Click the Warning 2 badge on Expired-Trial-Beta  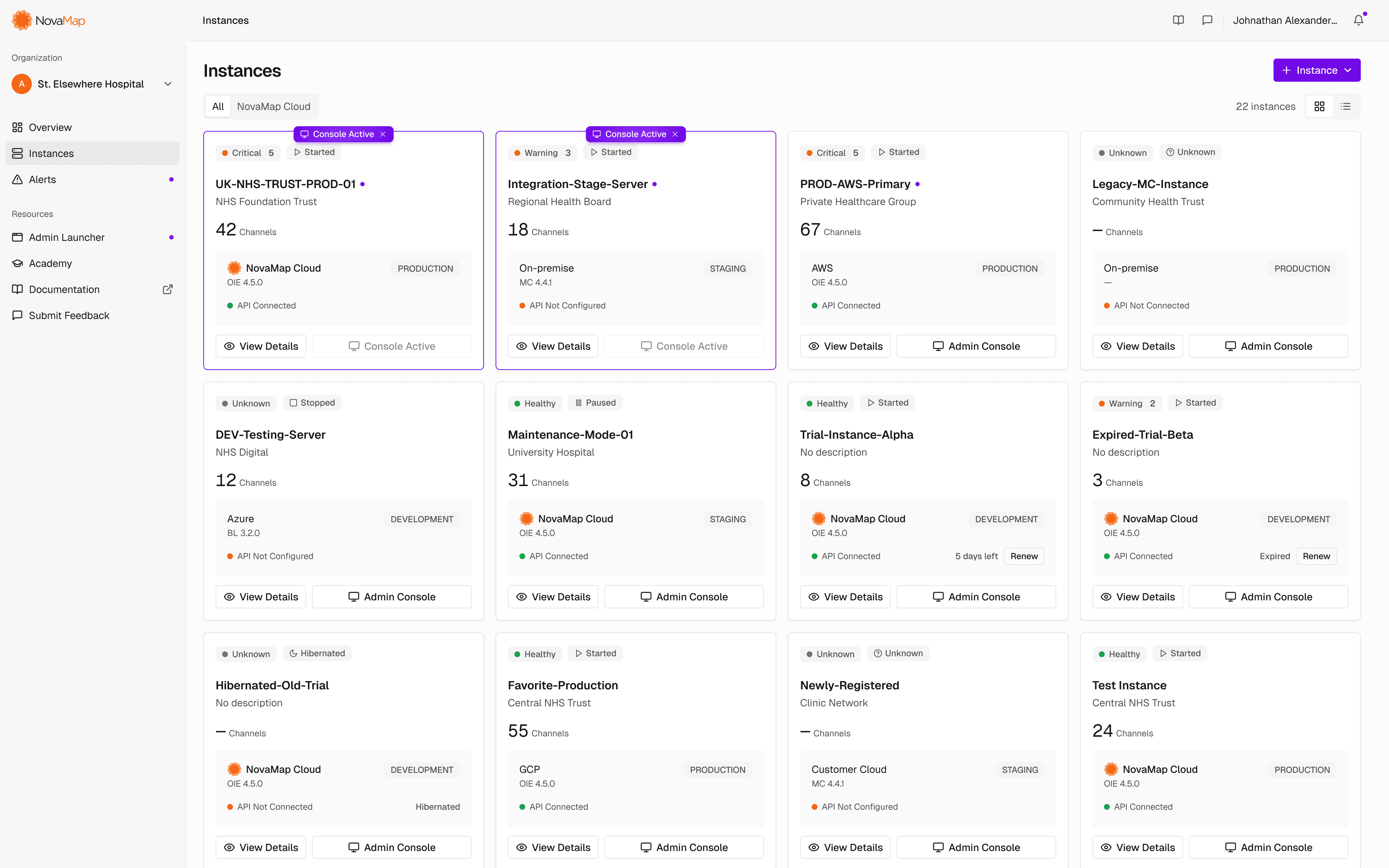(1127, 404)
